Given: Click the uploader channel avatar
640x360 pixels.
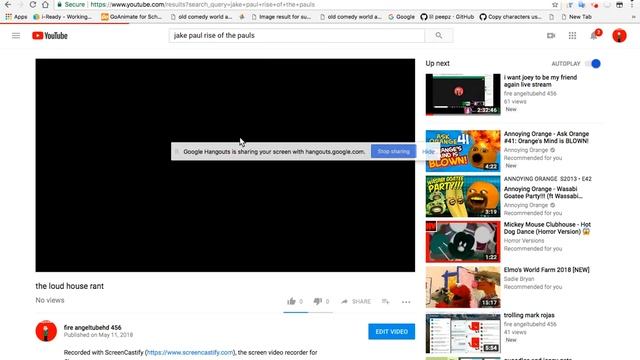Looking at the screenshot, I should coord(46,331).
